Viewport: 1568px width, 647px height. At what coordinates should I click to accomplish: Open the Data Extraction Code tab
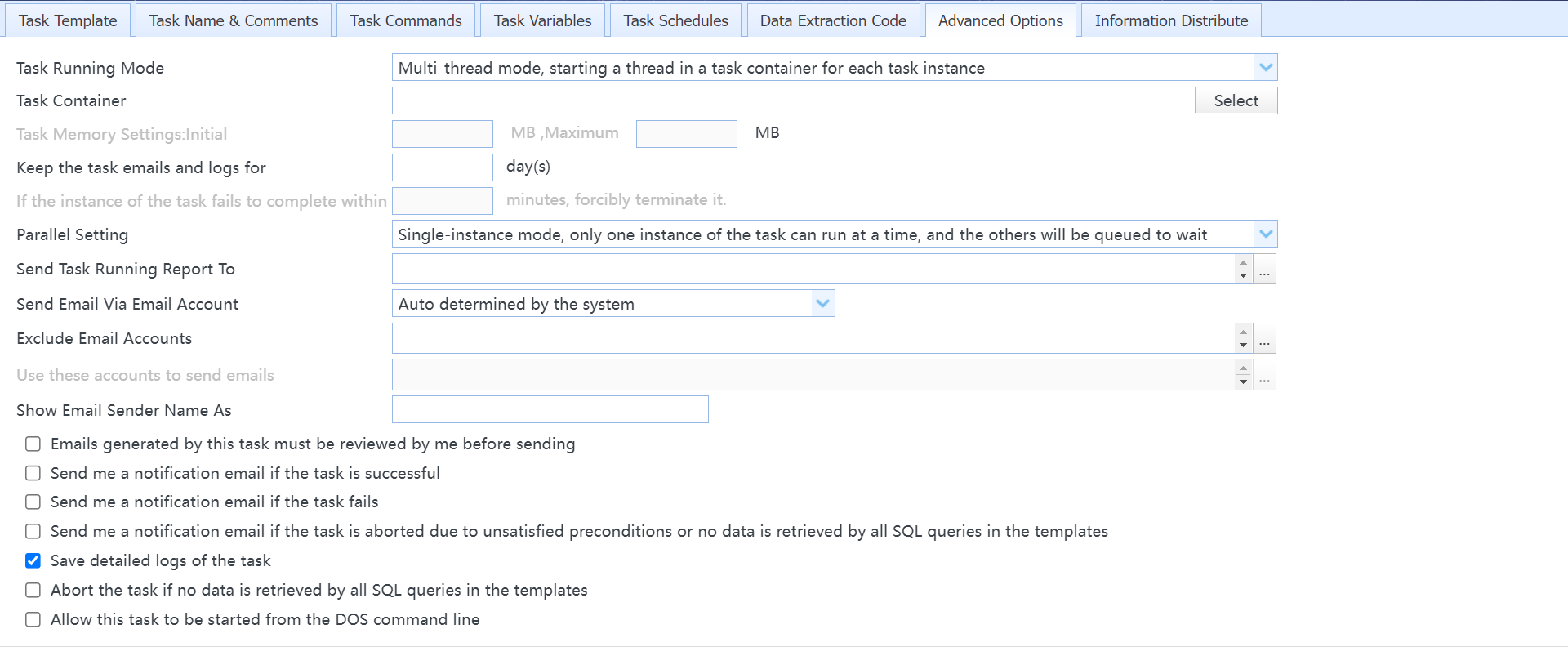tap(833, 20)
